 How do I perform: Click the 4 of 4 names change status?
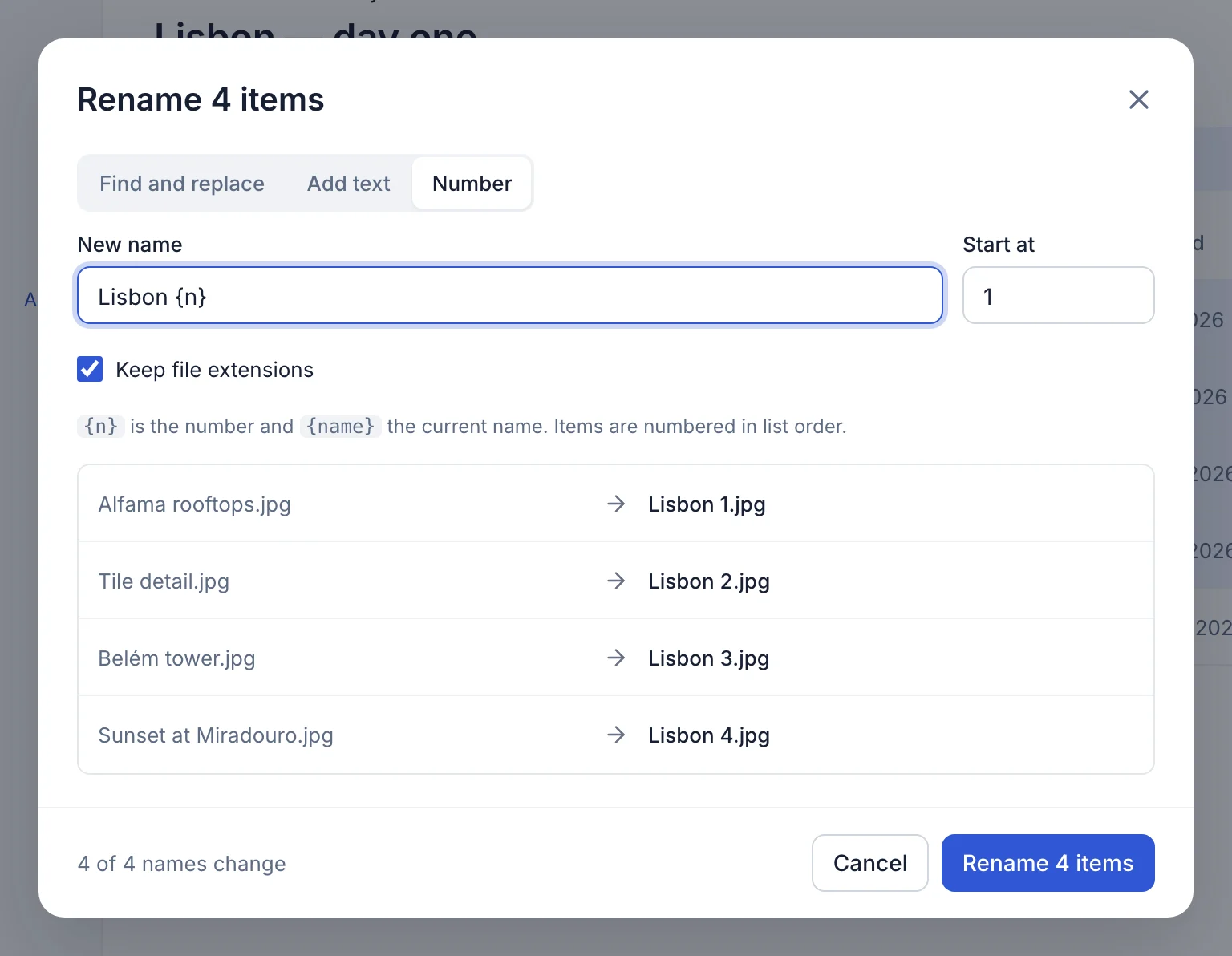pos(182,864)
